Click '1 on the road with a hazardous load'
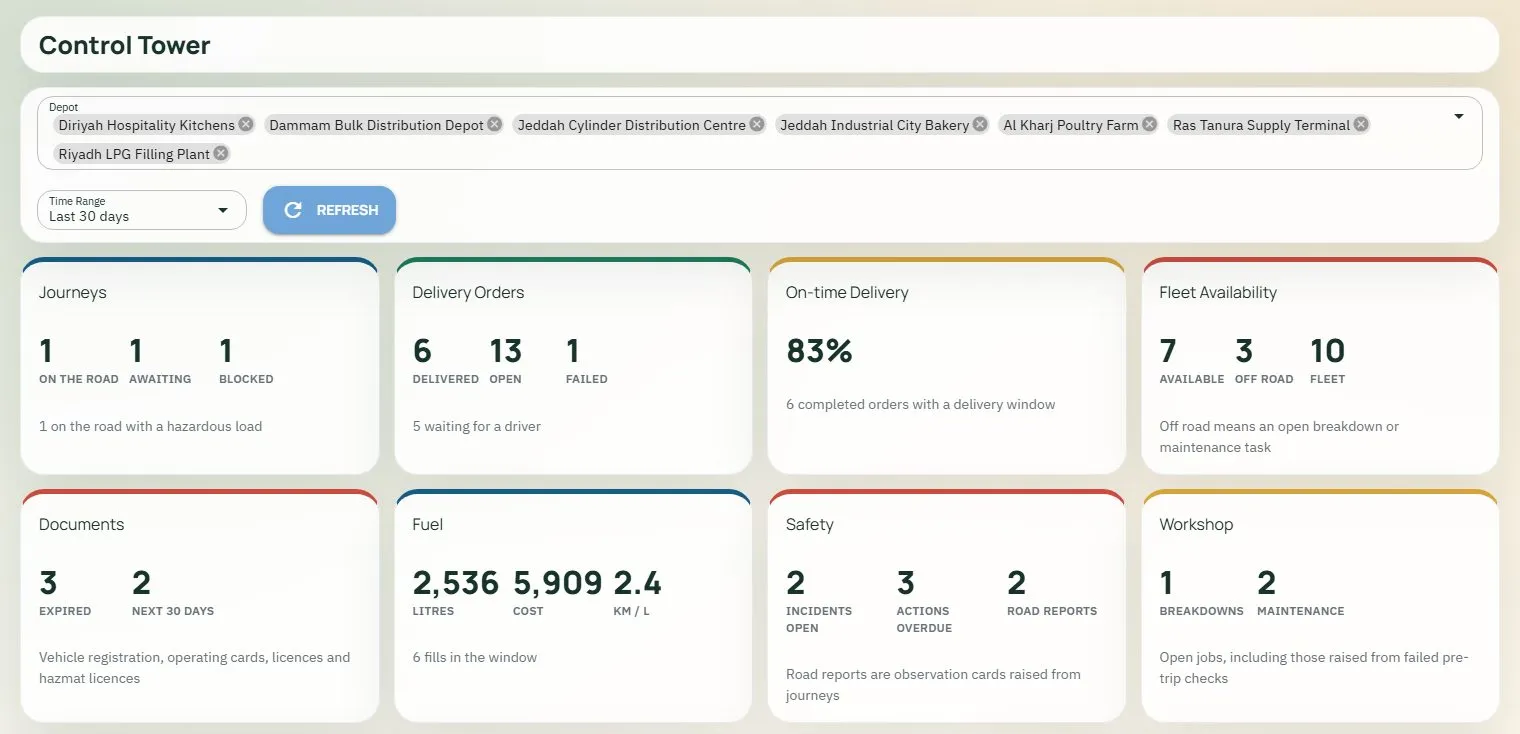This screenshot has height=734, width=1520. tap(150, 426)
